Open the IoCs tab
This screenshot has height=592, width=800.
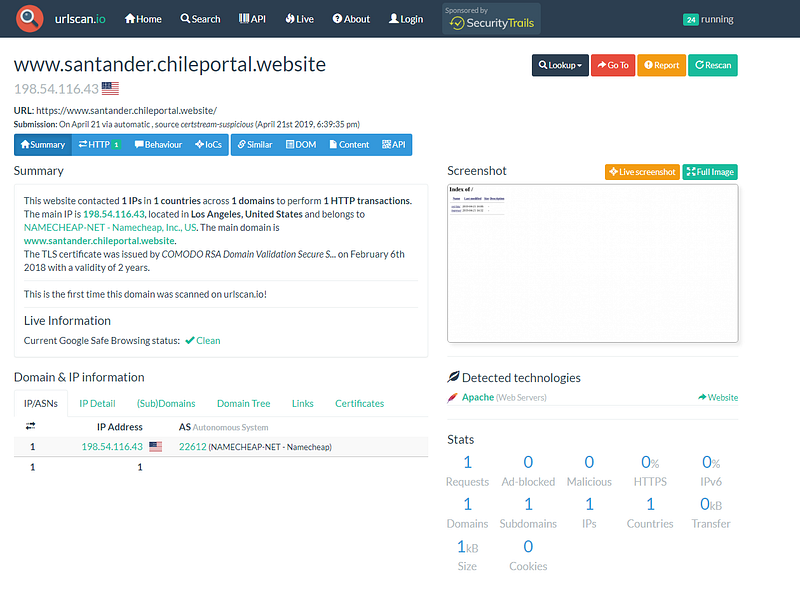point(208,145)
